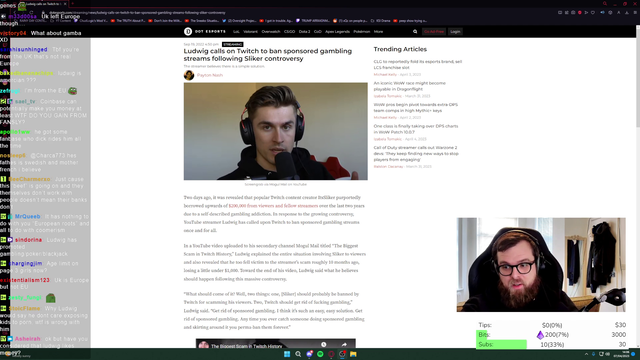Screen dimensions: 640x360
Task: Click chat username 'sindorina'
Action: 28,240
